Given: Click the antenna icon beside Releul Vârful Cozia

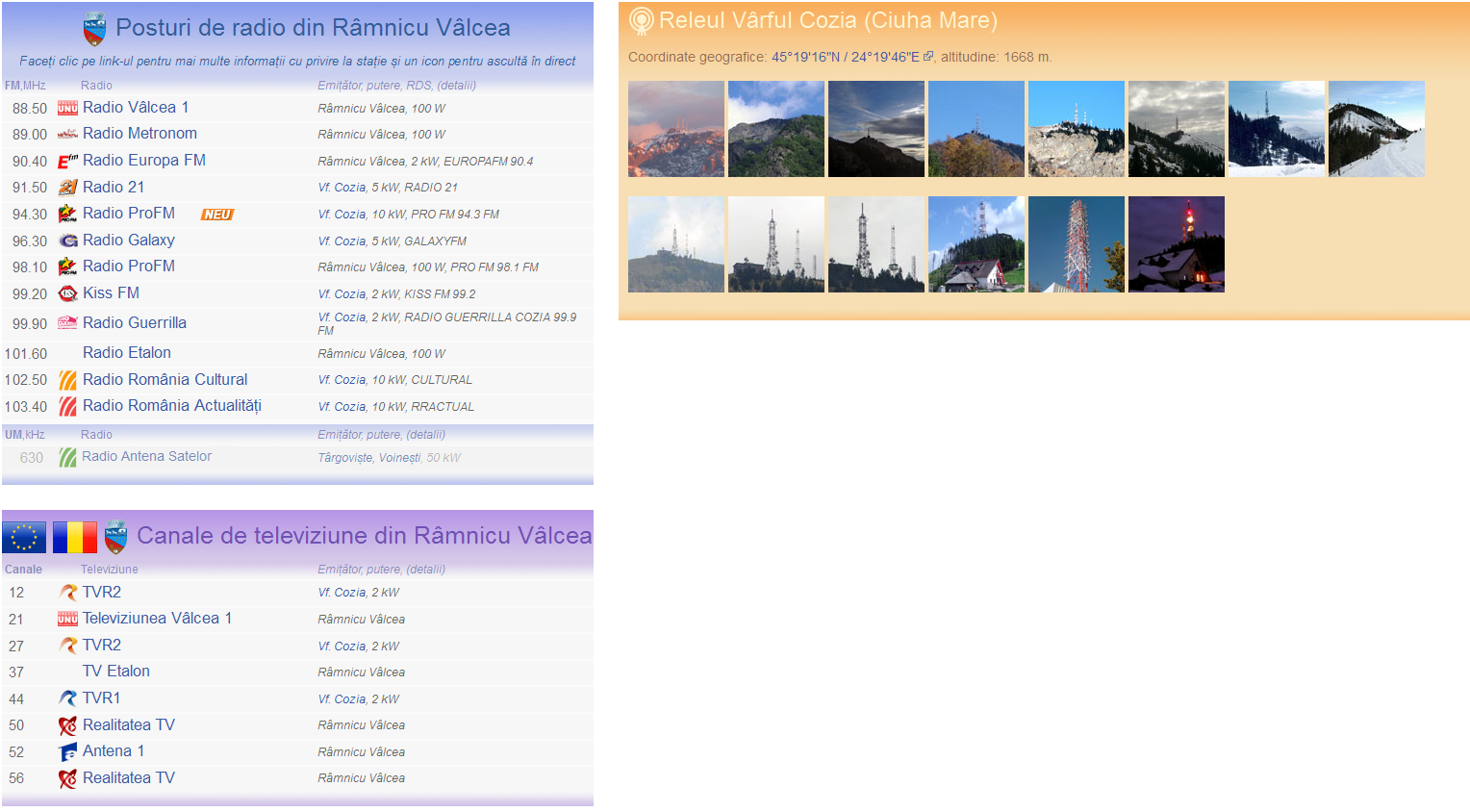Looking at the screenshot, I should click(641, 21).
